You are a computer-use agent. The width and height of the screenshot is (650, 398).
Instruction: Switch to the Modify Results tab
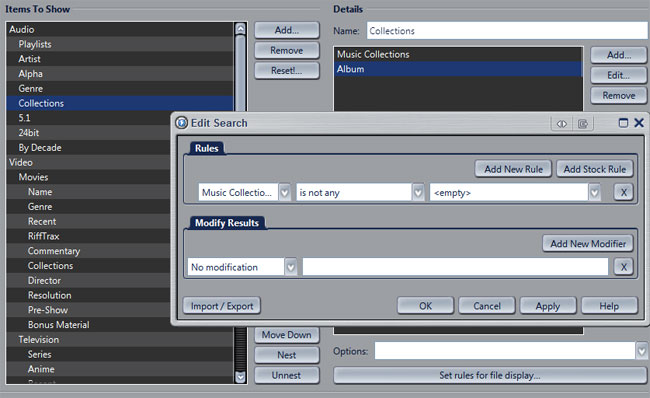(x=227, y=223)
